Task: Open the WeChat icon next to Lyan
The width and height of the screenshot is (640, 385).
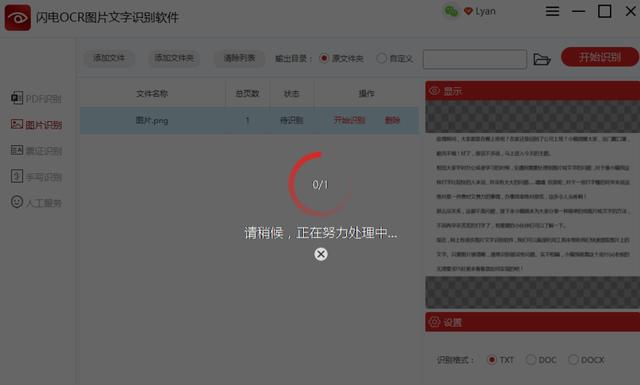Action: point(451,11)
